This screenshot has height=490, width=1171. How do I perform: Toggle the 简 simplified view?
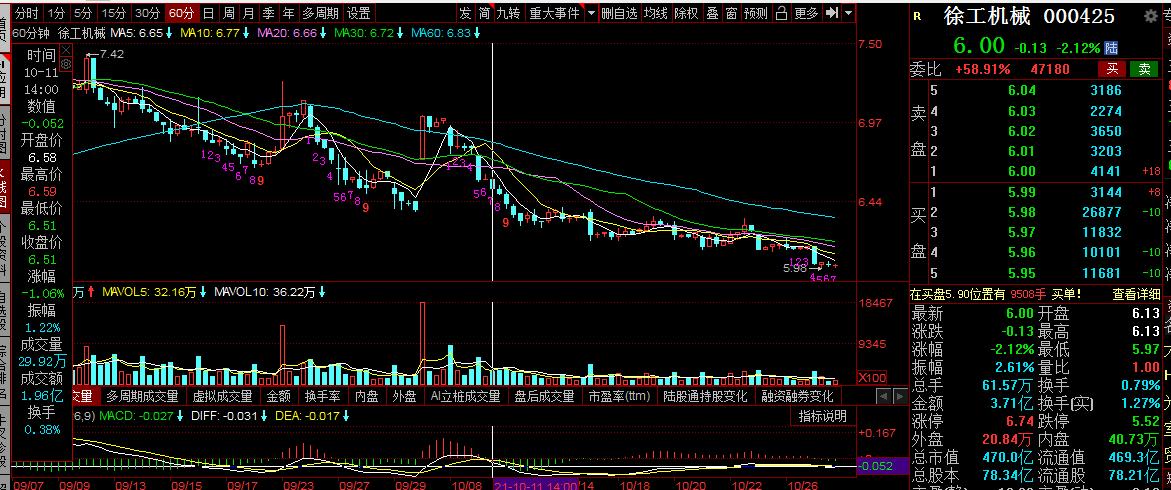(485, 13)
